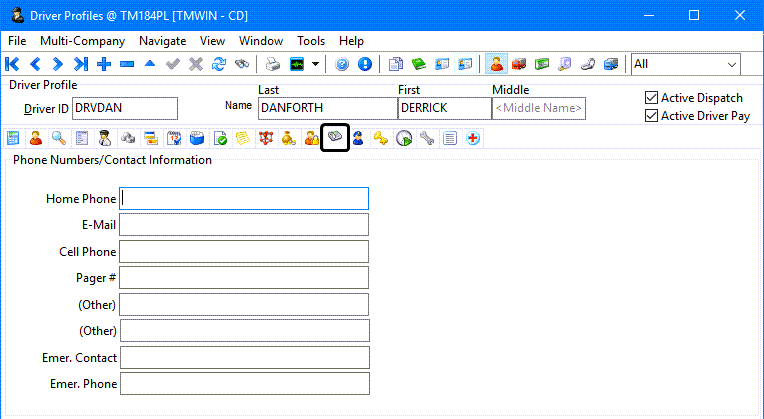Add a new record with the plus icon
Viewport: 764px width, 419px height.
point(104,64)
